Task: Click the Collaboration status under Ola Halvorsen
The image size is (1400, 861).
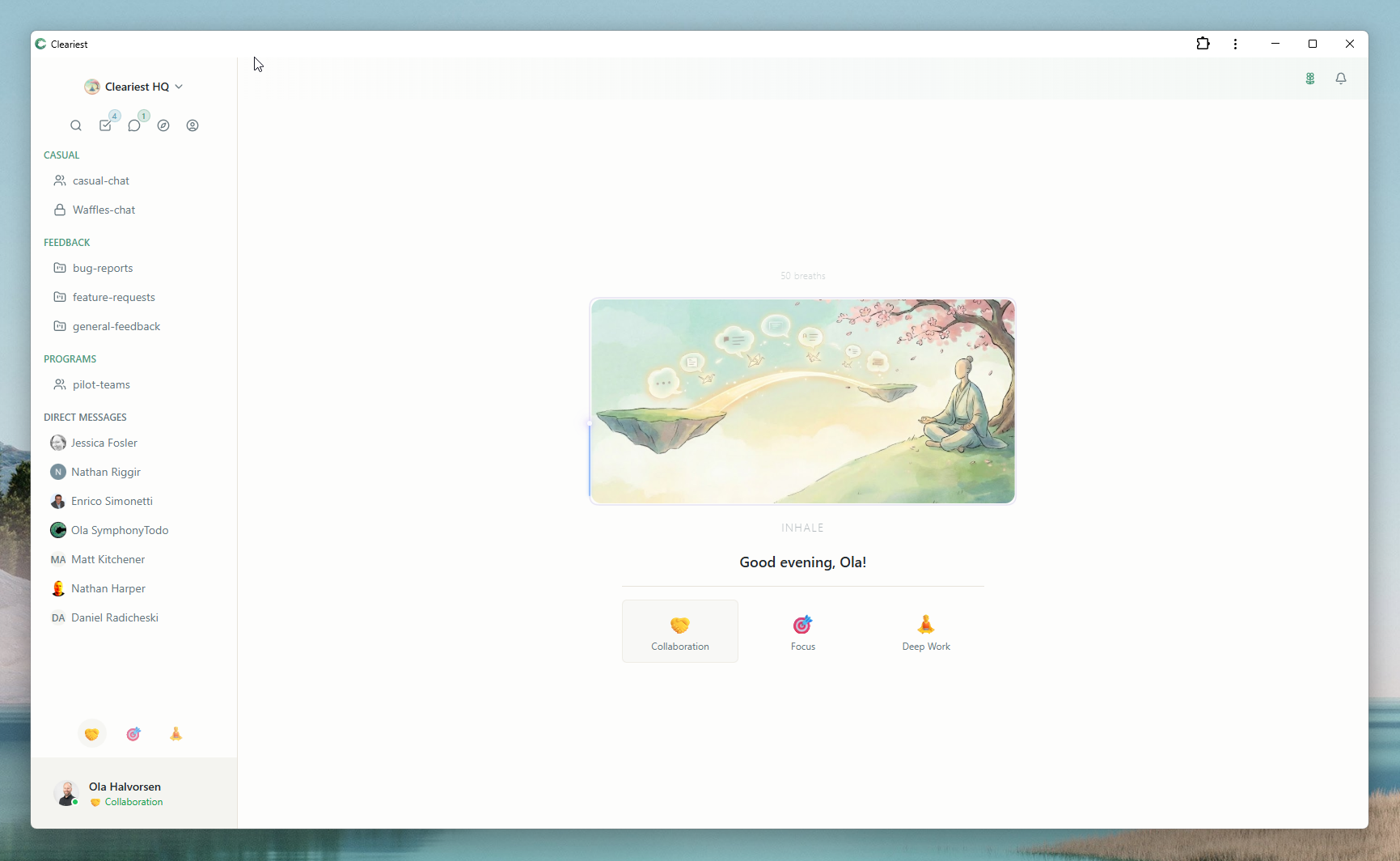Action: (x=127, y=802)
